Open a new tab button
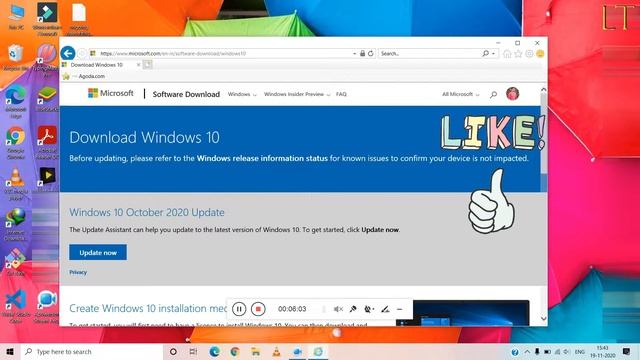Screen dimensions: 640x360 148,64
